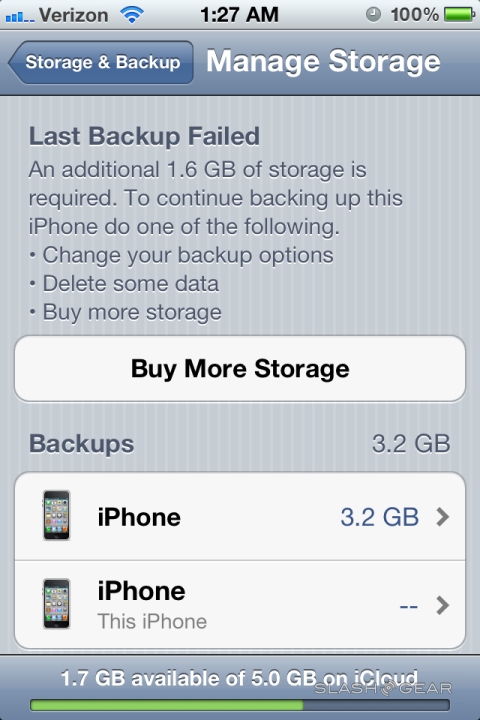This screenshot has width=480, height=720.
Task: Click the This iPhone device thumbnail icon
Action: point(56,603)
